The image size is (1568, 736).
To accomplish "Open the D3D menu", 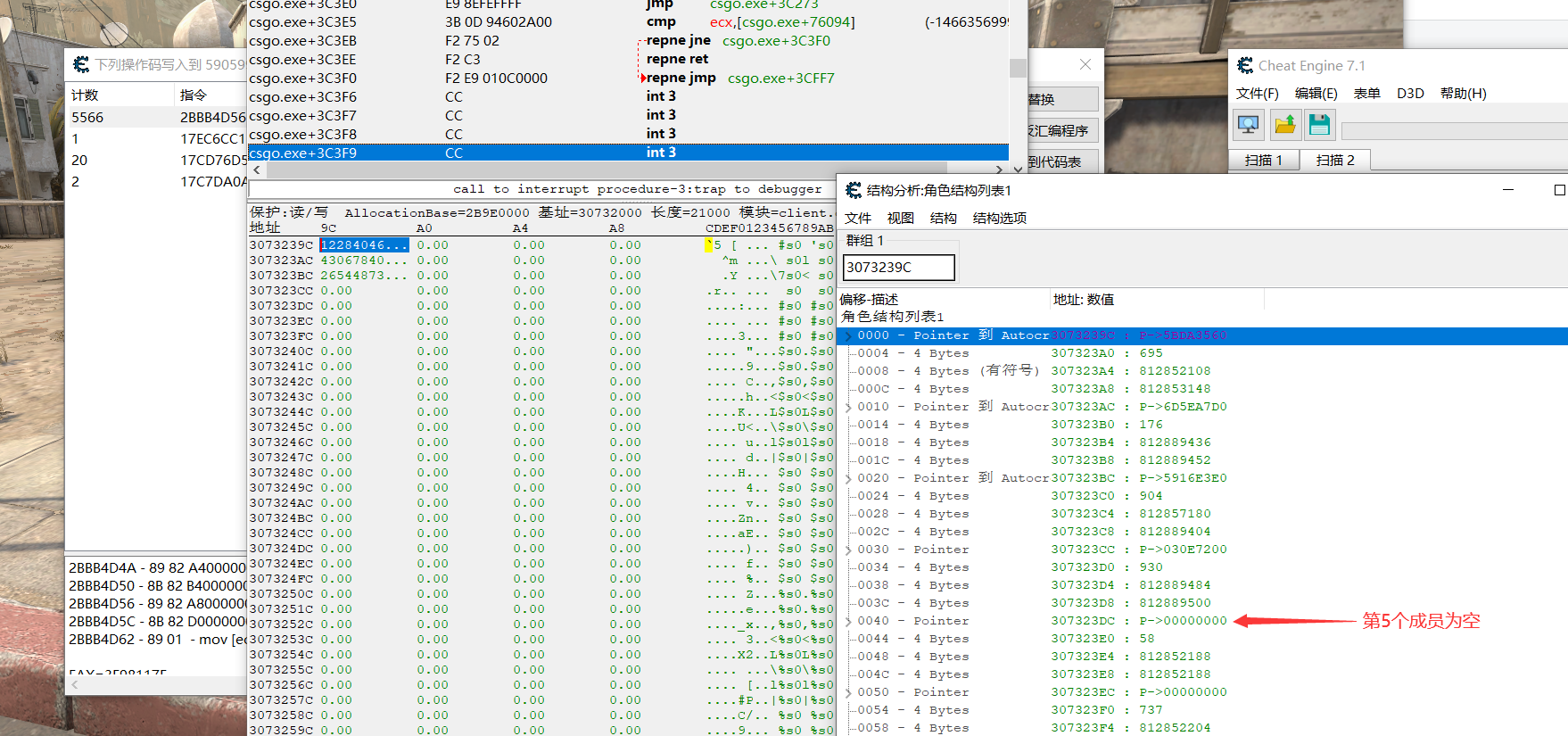I will (x=1410, y=94).
